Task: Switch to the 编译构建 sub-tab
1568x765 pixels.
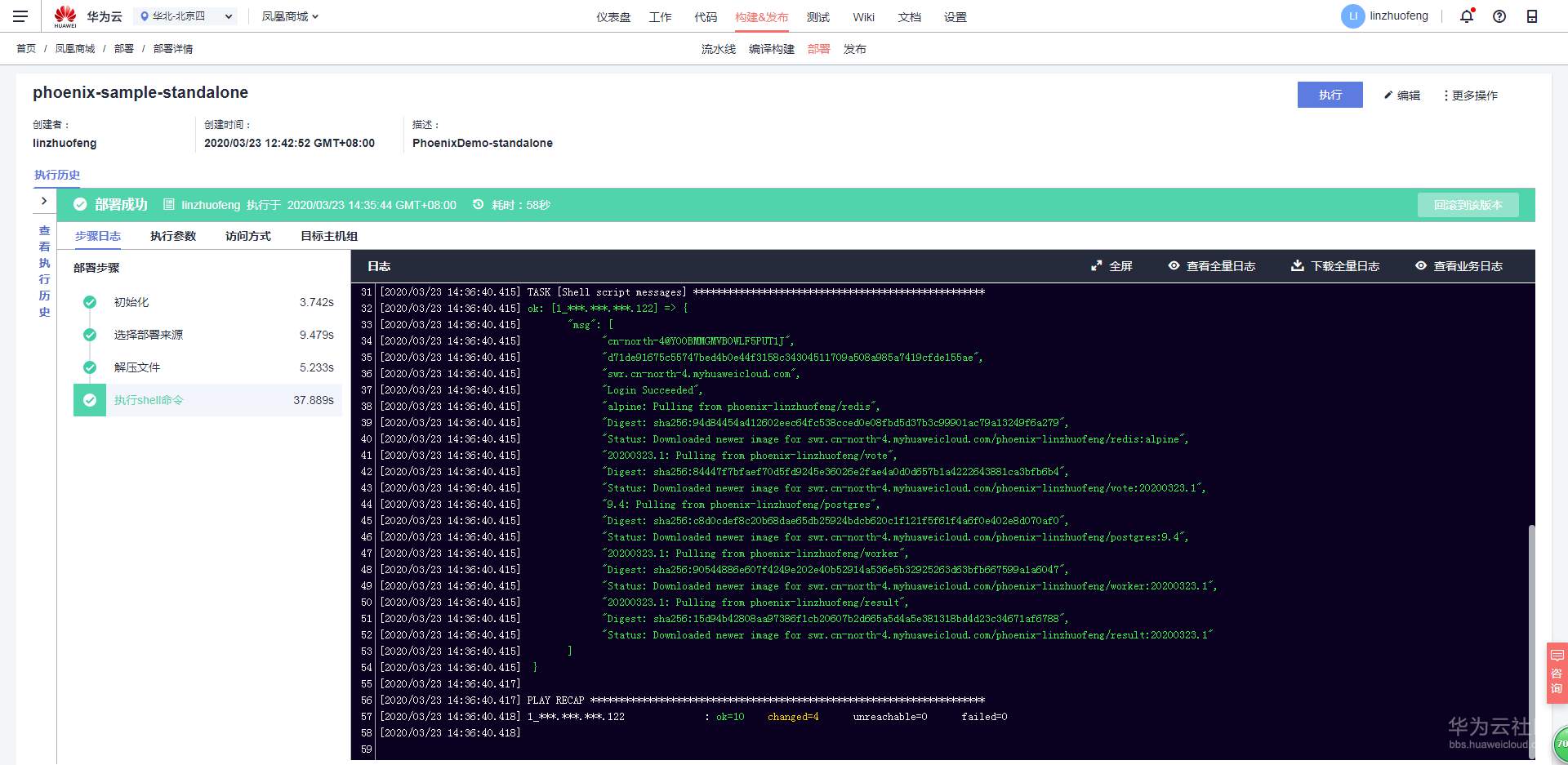Action: point(772,49)
